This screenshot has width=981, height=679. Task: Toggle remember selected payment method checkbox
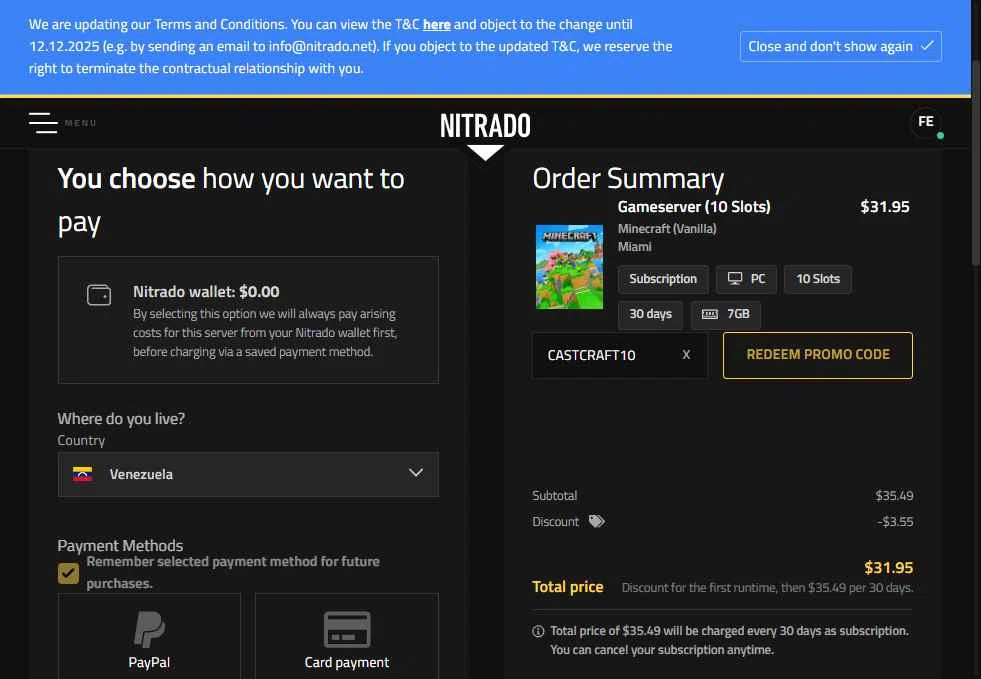(x=68, y=573)
